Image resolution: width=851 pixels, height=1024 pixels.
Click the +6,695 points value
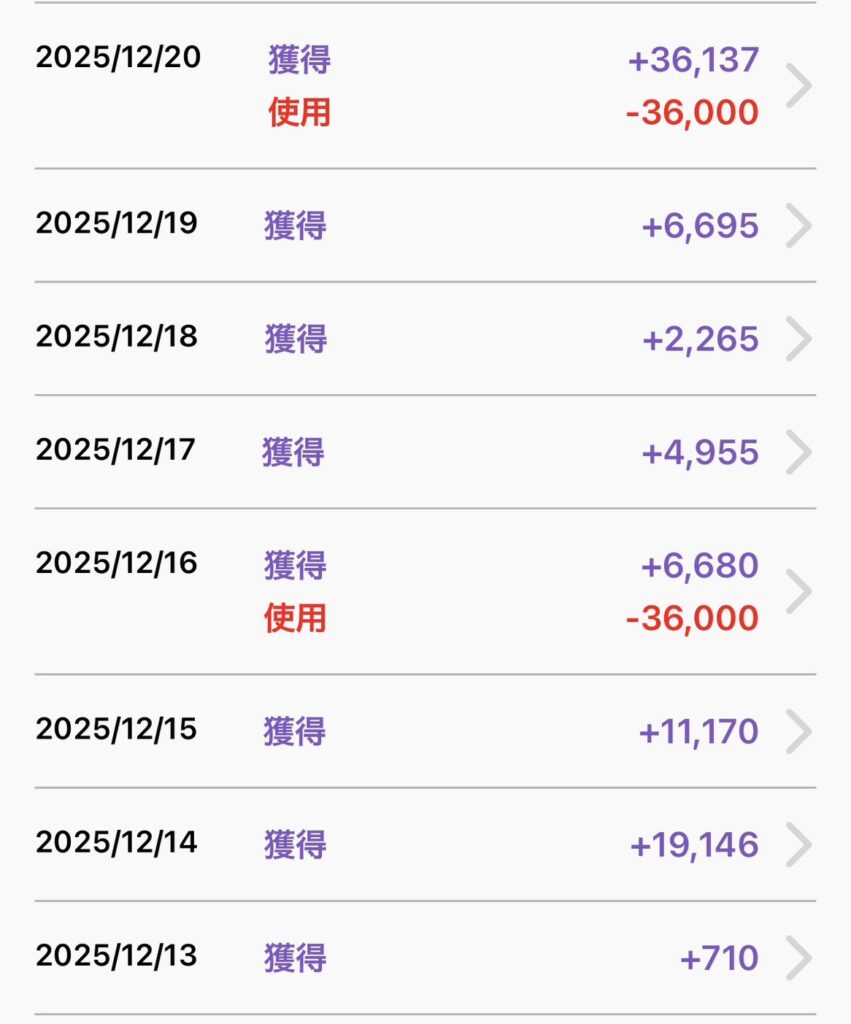700,226
